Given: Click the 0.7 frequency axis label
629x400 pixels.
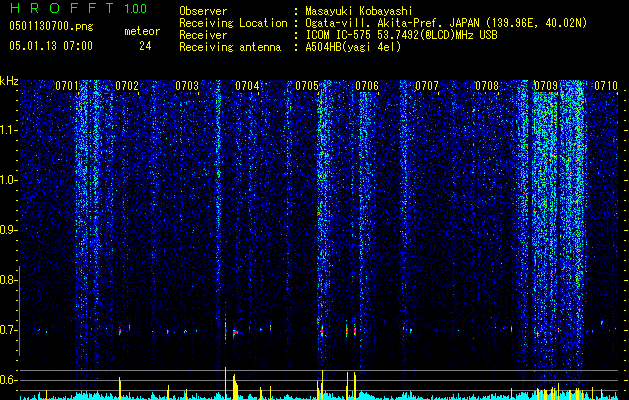Looking at the screenshot, I should click(9, 330).
